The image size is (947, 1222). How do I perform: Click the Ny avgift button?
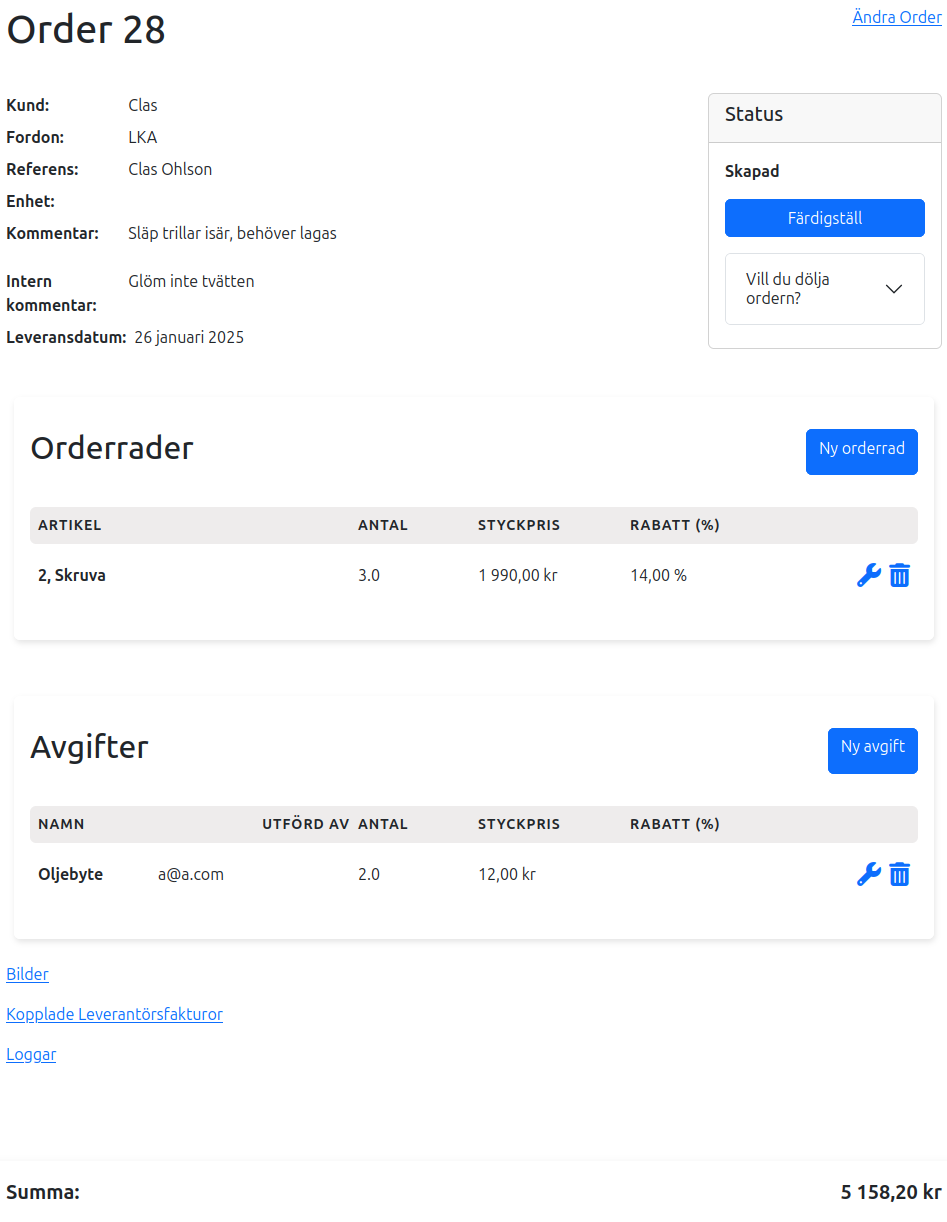pos(872,750)
